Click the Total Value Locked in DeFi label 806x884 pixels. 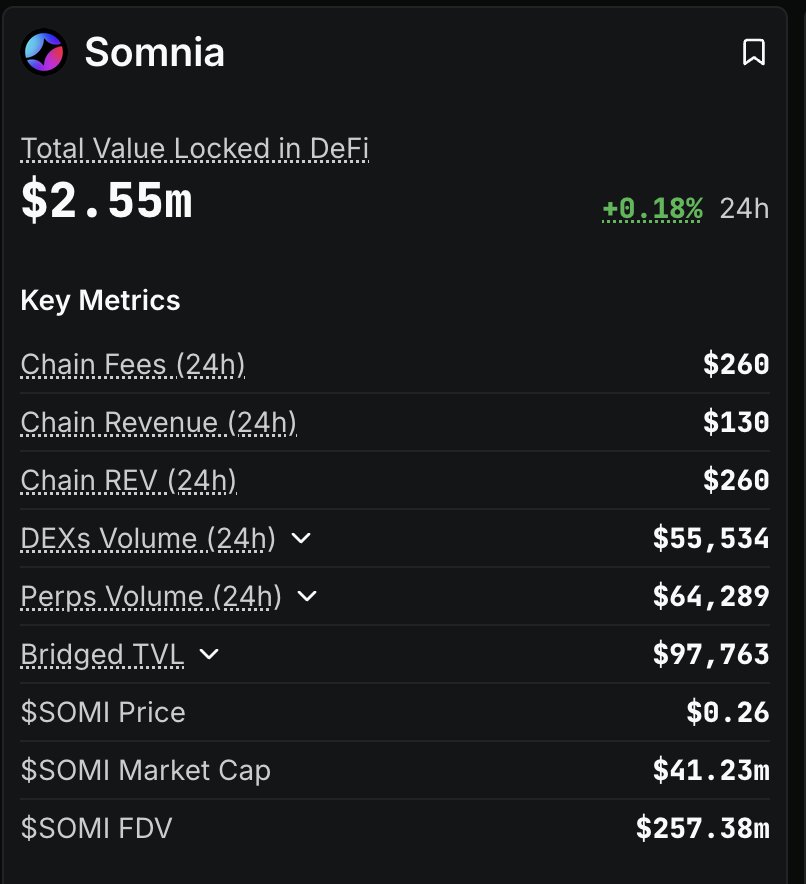[x=195, y=149]
